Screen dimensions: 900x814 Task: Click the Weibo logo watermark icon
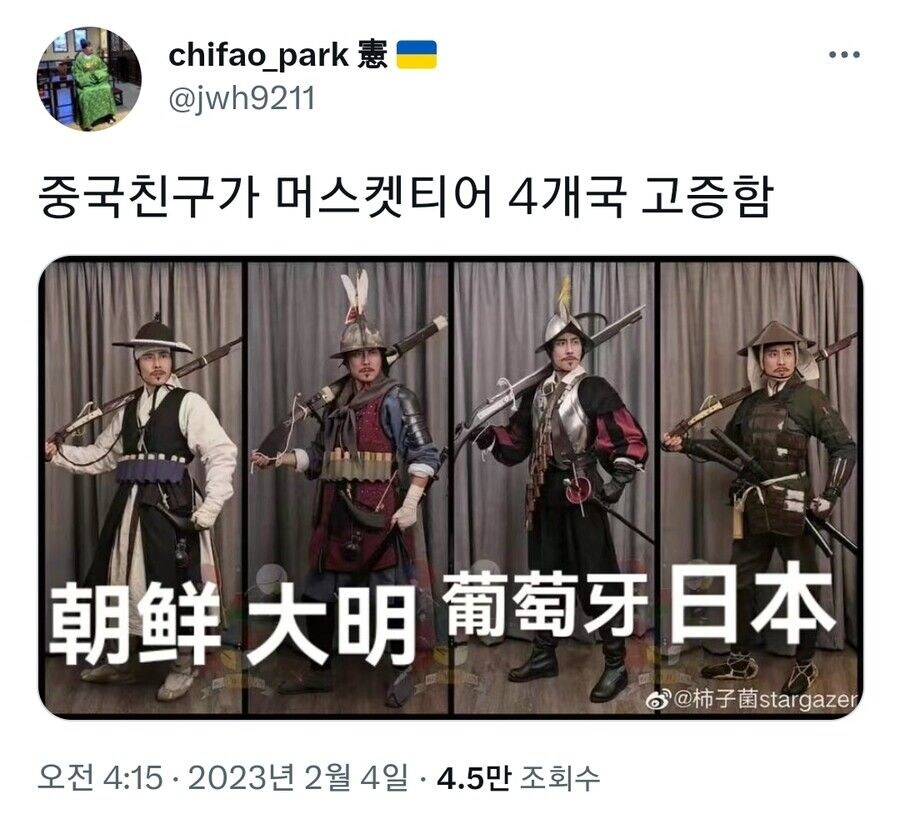(658, 700)
